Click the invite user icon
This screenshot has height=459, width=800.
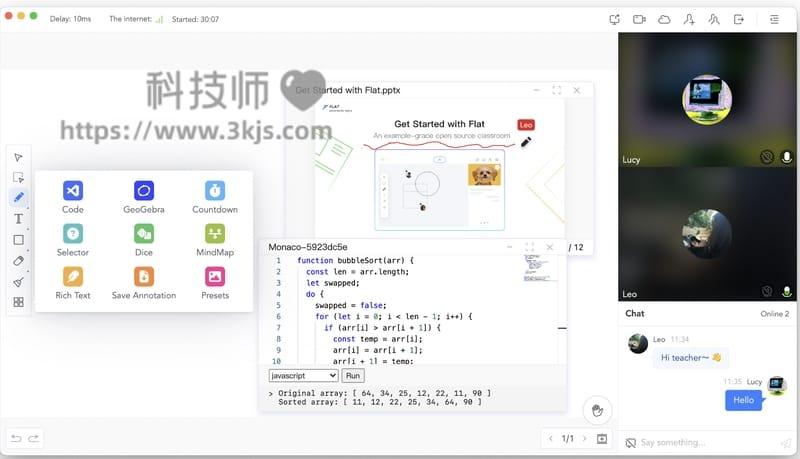[689, 19]
